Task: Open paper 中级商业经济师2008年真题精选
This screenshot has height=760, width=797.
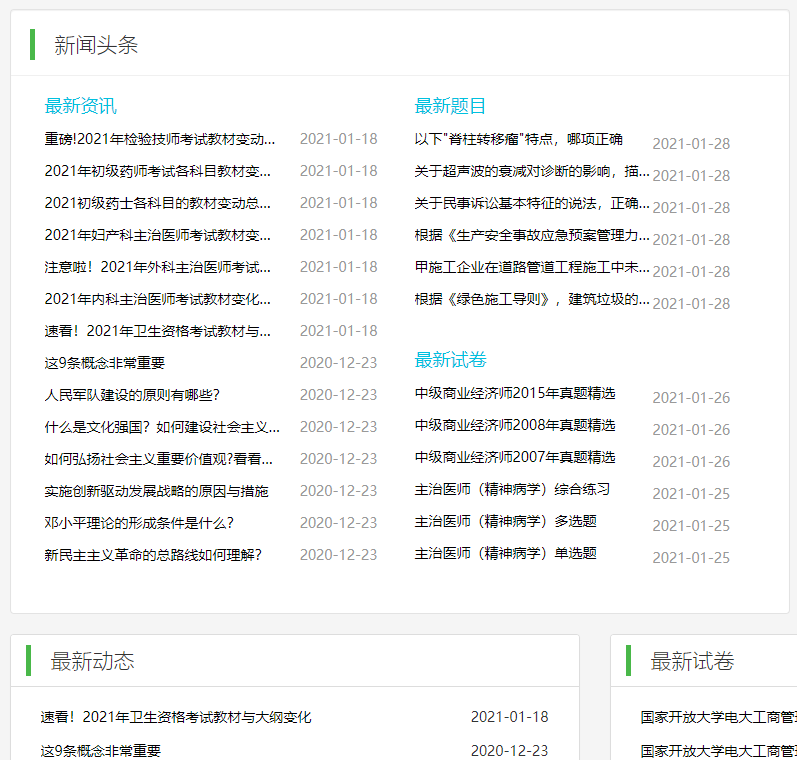Action: tap(515, 425)
